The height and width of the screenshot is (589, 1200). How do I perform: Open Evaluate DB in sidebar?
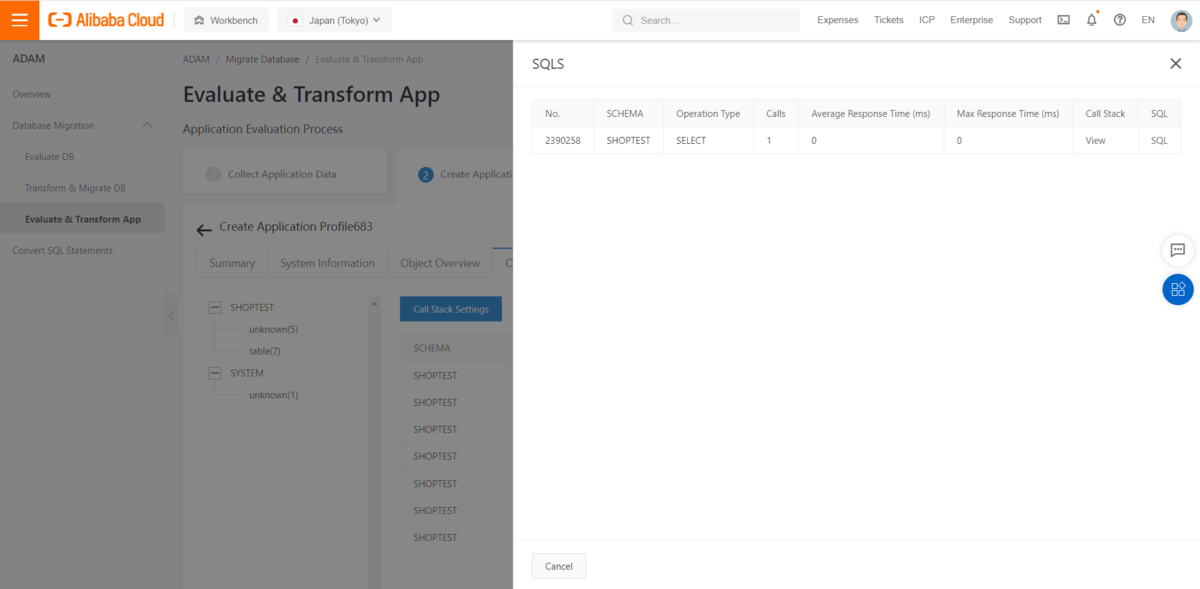pos(49,157)
